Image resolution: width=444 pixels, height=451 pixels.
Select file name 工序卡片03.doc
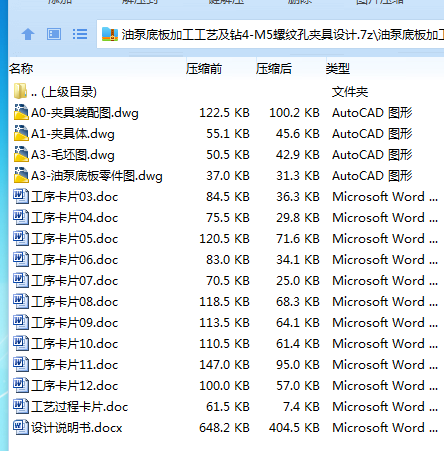(x=75, y=197)
